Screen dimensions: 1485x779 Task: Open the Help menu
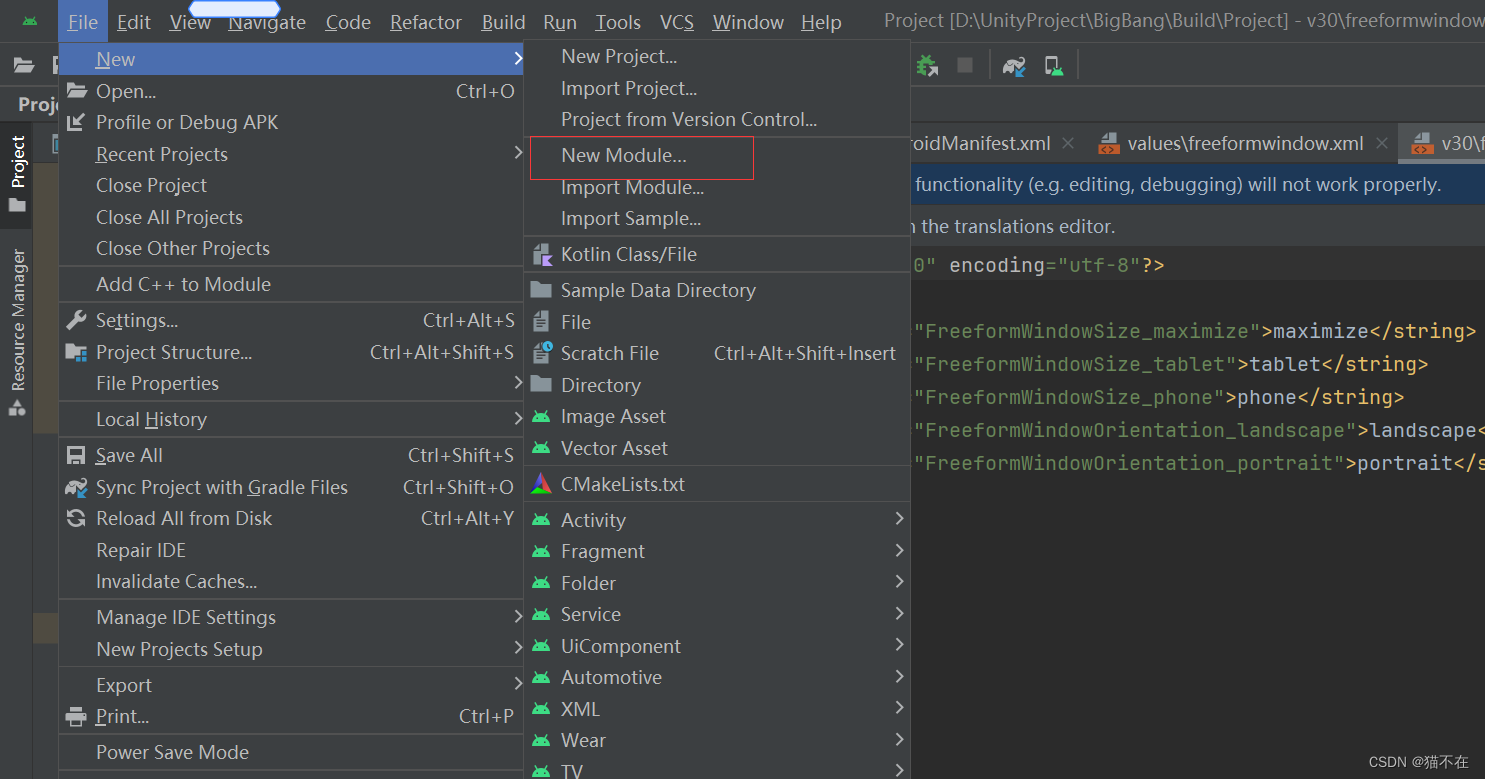coord(821,22)
